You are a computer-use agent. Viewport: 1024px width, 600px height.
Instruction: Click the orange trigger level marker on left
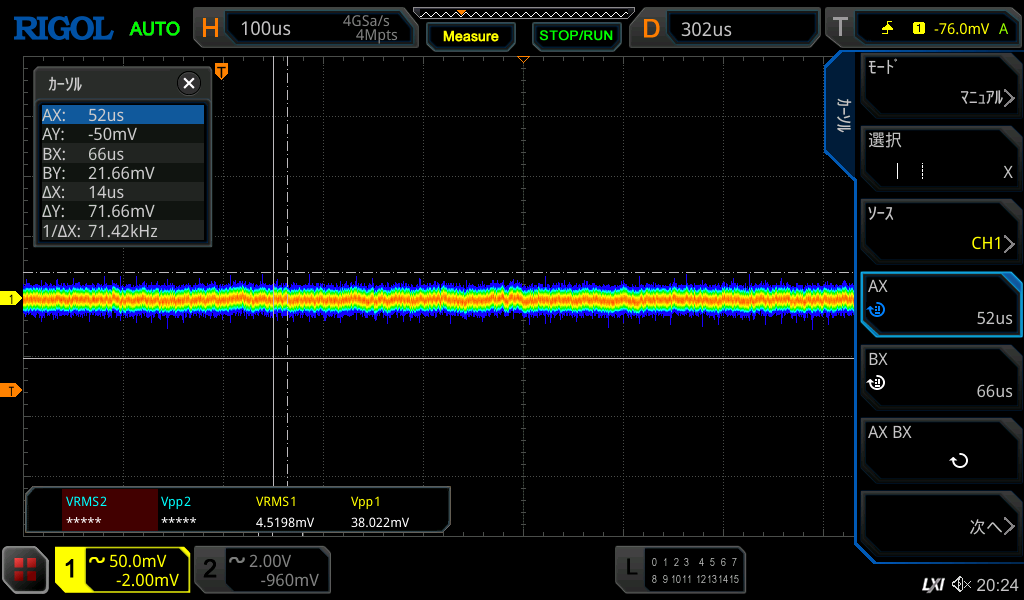point(12,389)
